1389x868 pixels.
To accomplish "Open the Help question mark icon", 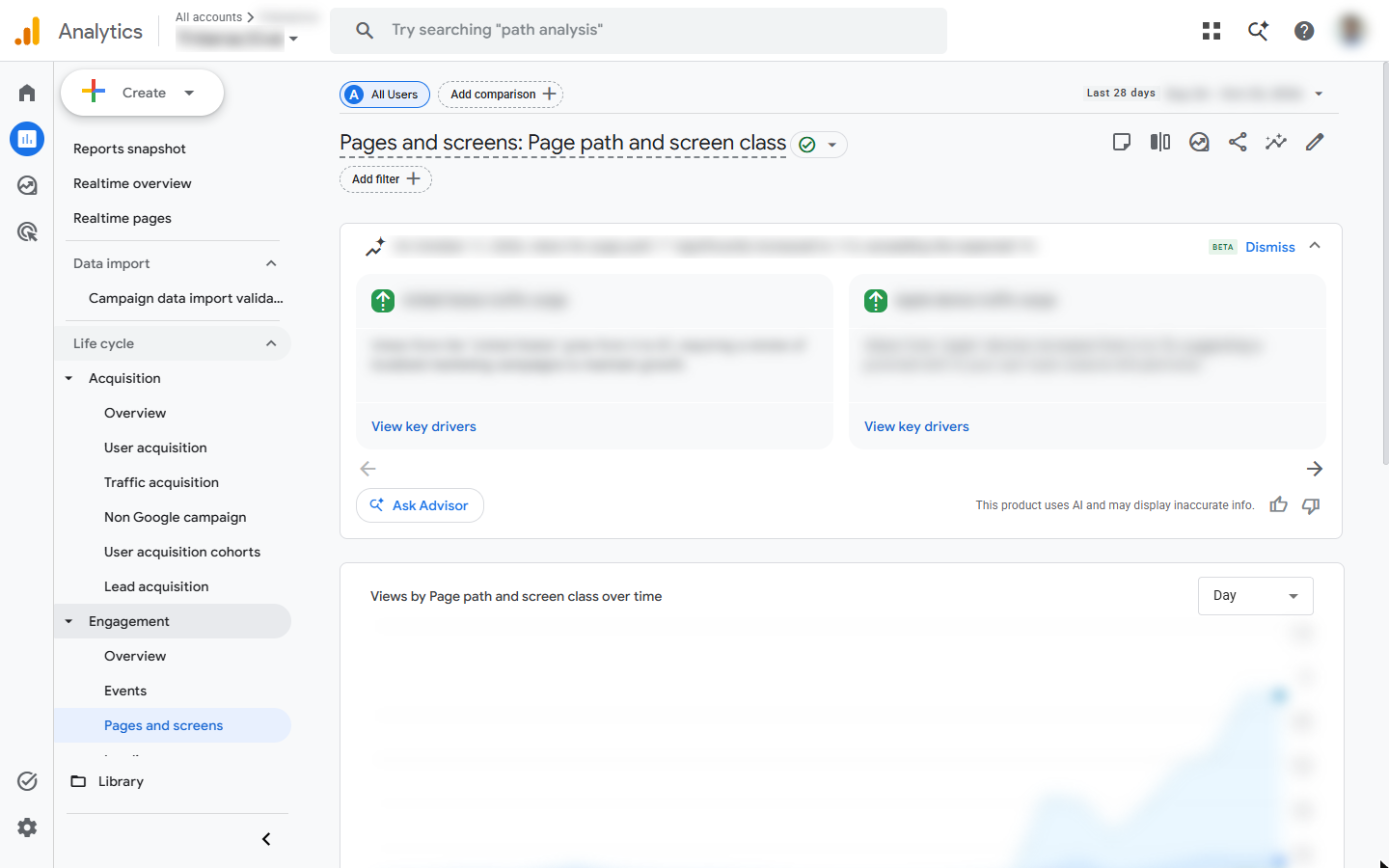I will click(1304, 31).
